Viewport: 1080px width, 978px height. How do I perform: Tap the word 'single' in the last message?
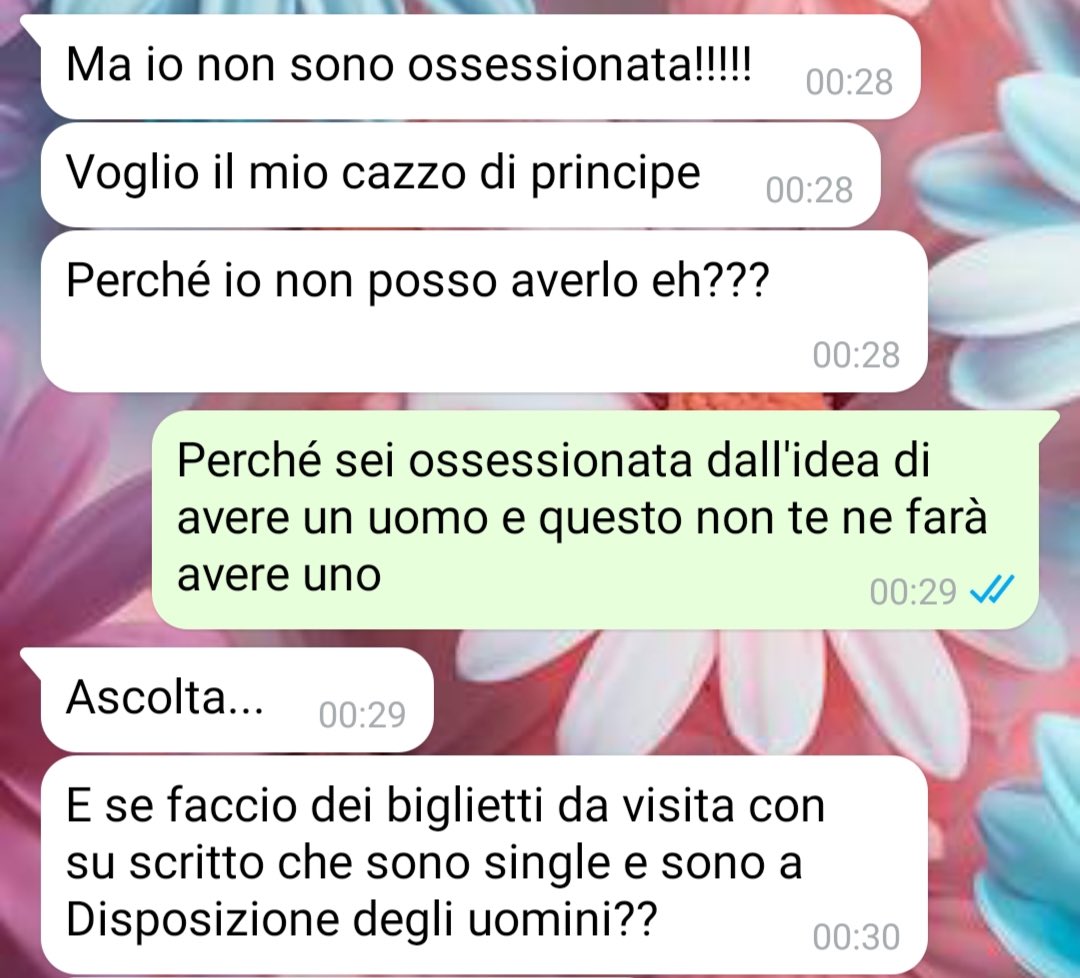(x=548, y=864)
